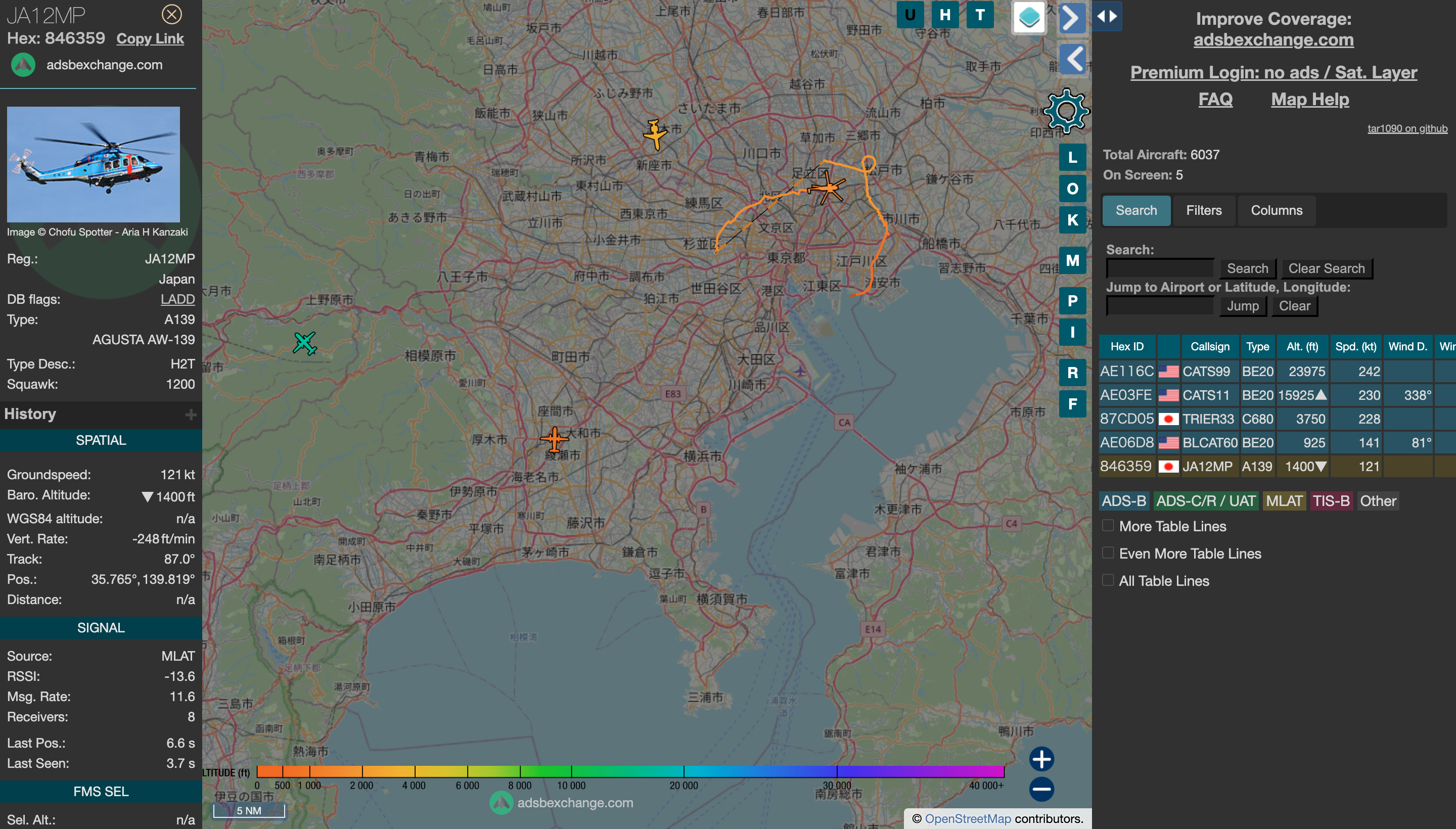Sort table by Callsign column
The width and height of the screenshot is (1456, 829).
pyautogui.click(x=1209, y=347)
